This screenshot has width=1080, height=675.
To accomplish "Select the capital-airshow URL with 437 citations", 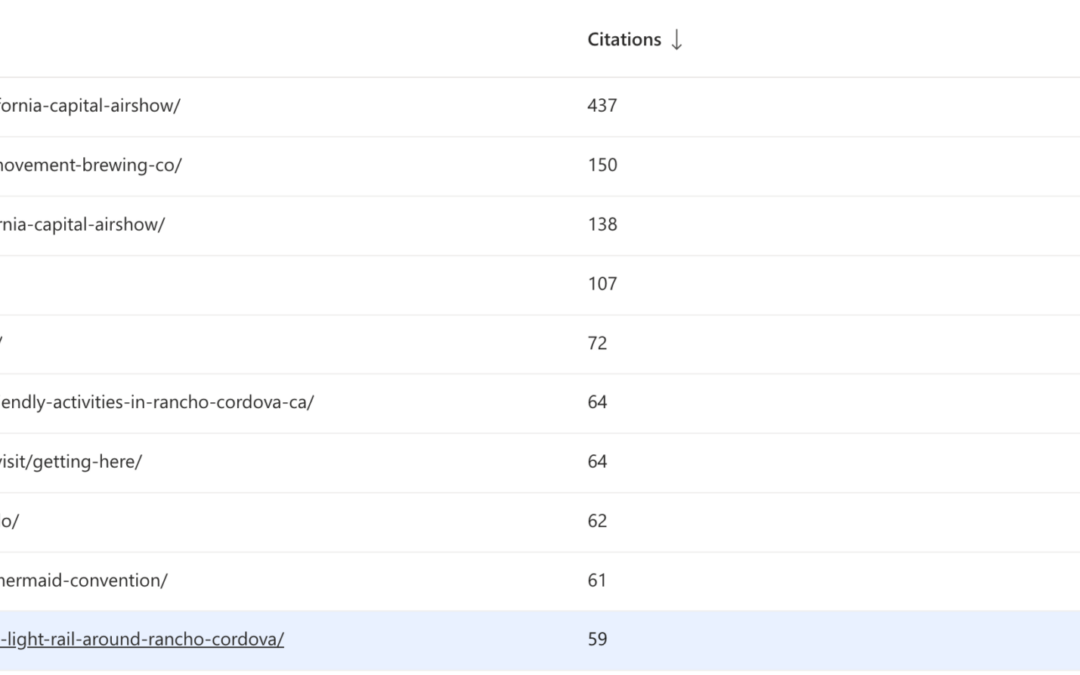I will click(90, 105).
